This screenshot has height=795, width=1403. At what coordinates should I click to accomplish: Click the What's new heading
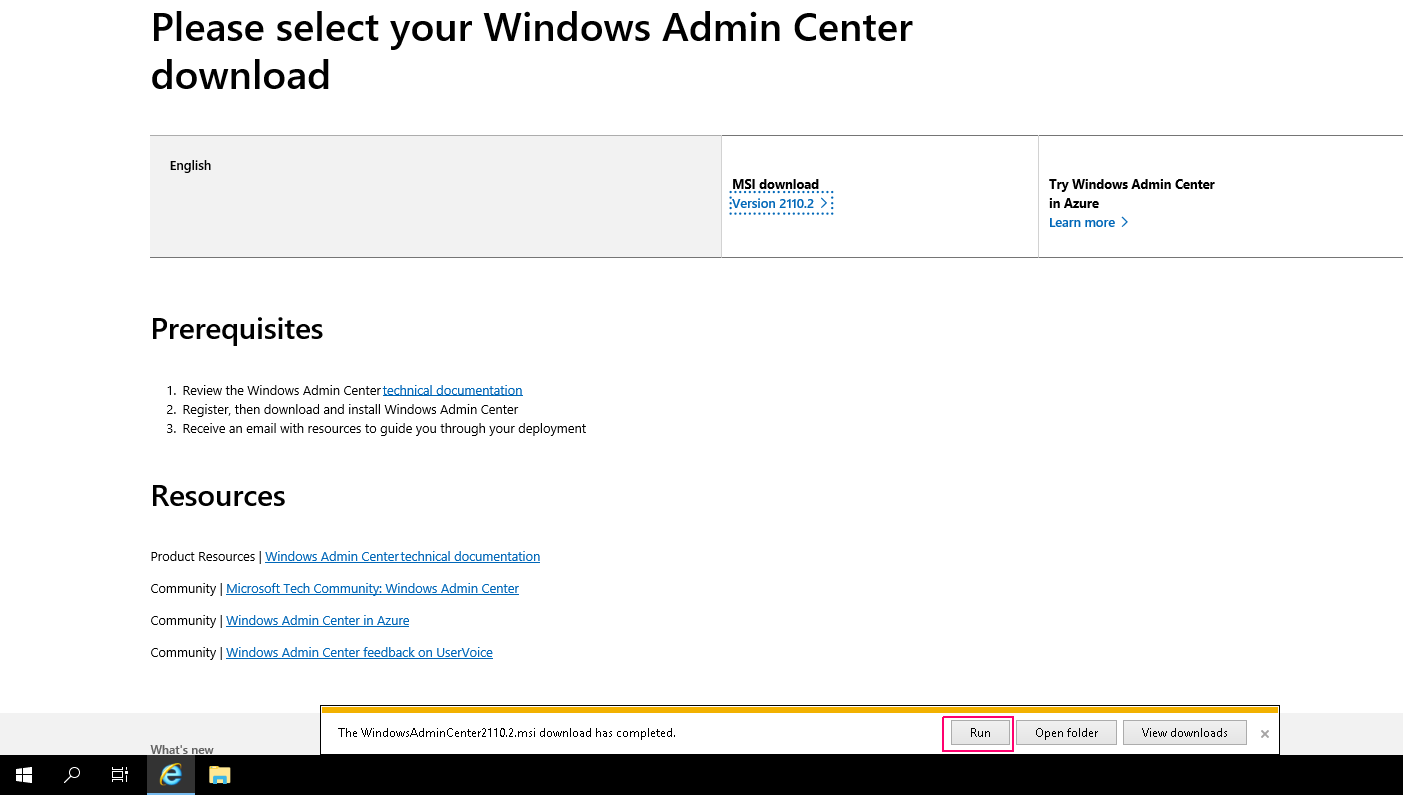click(182, 750)
